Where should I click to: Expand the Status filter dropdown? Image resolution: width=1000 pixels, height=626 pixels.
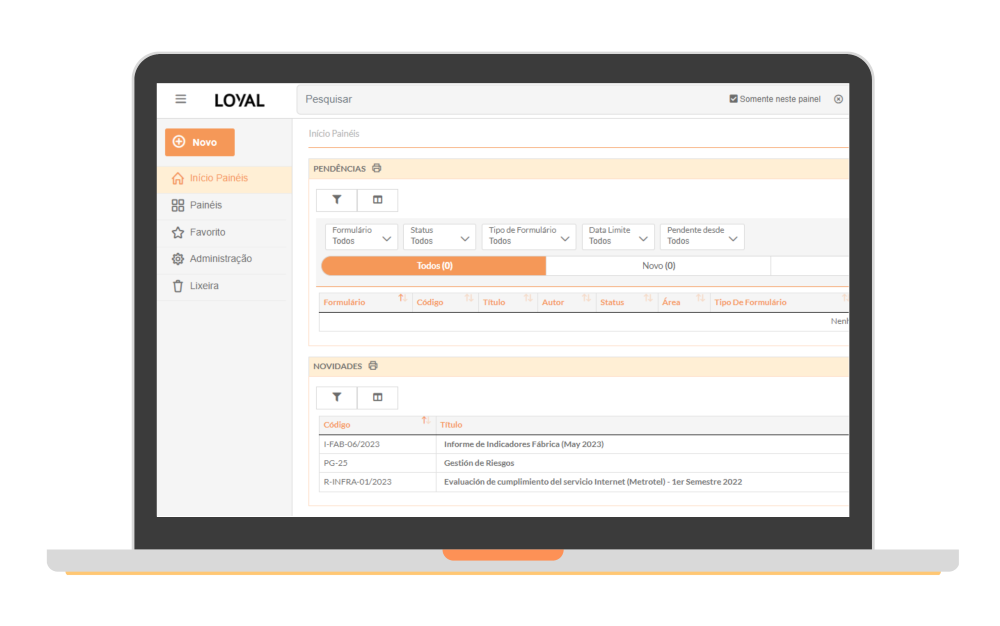pyautogui.click(x=439, y=236)
